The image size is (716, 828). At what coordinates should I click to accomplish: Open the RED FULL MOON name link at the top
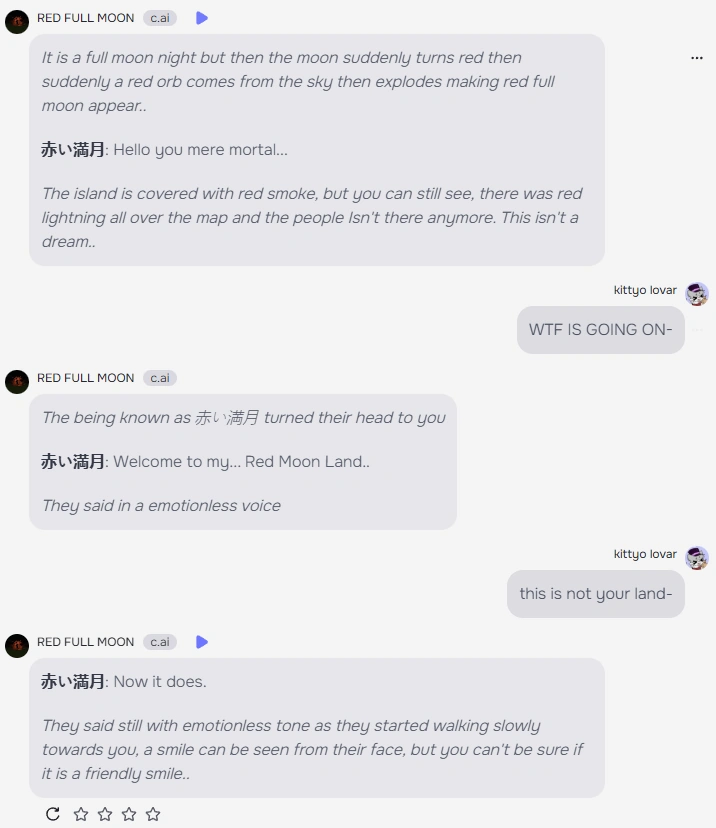tap(86, 18)
